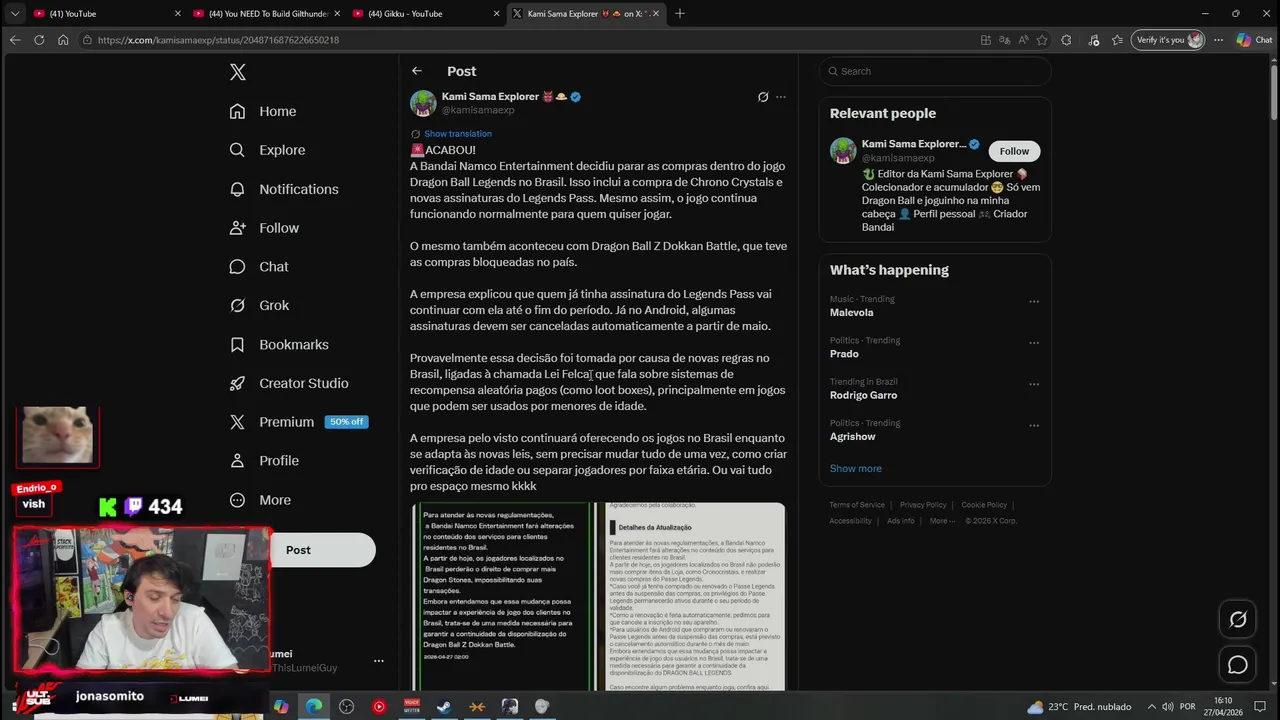Open Terms of Service footer link
The height and width of the screenshot is (720, 1280).
pos(857,505)
